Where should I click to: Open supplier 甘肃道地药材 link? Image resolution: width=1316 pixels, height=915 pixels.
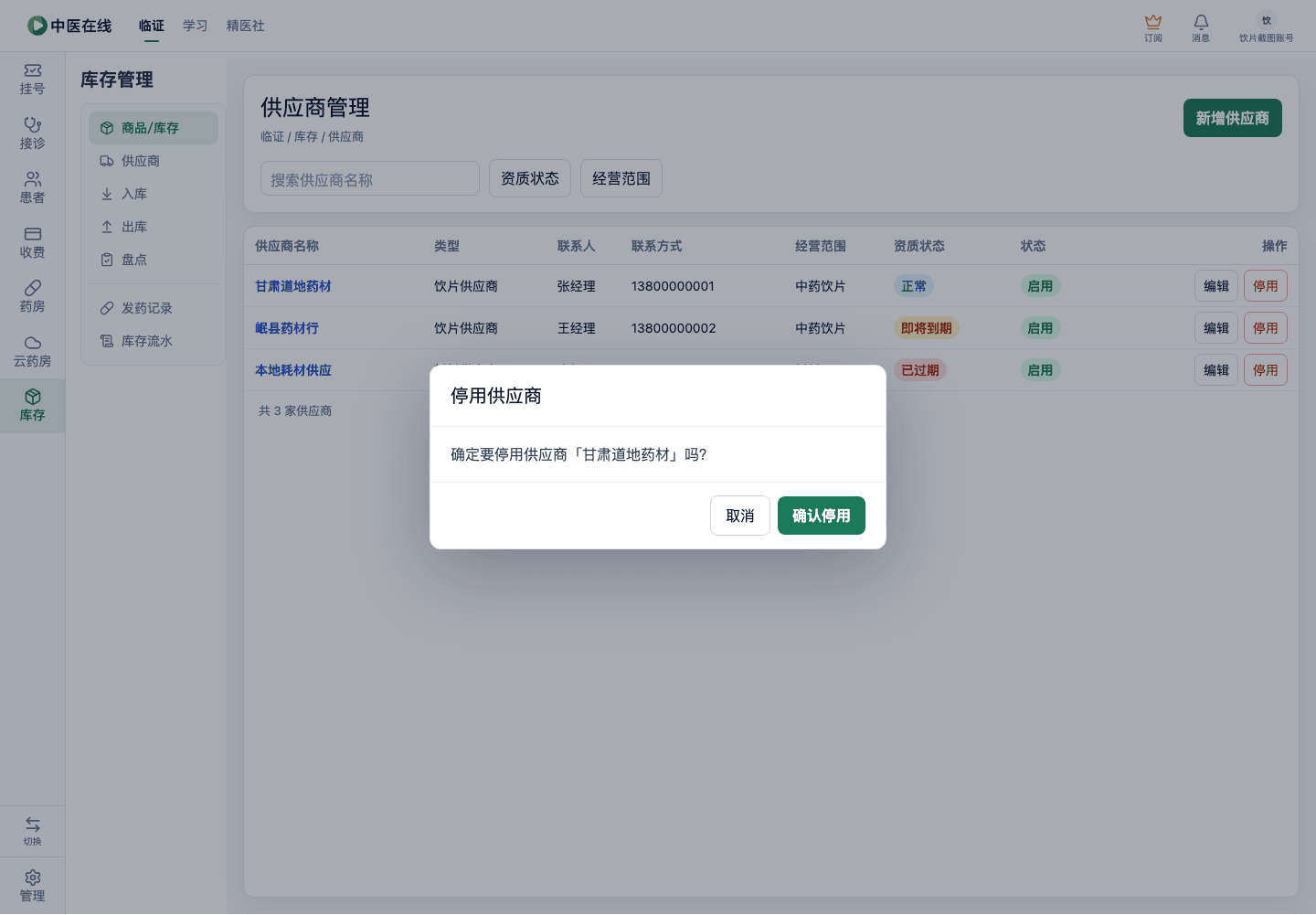(x=293, y=286)
